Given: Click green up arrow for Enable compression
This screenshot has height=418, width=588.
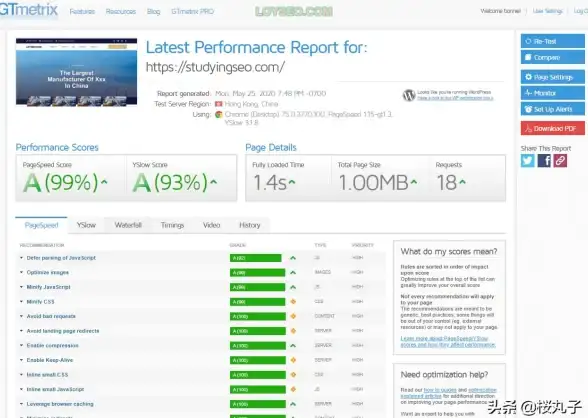Looking at the screenshot, I should tap(293, 346).
